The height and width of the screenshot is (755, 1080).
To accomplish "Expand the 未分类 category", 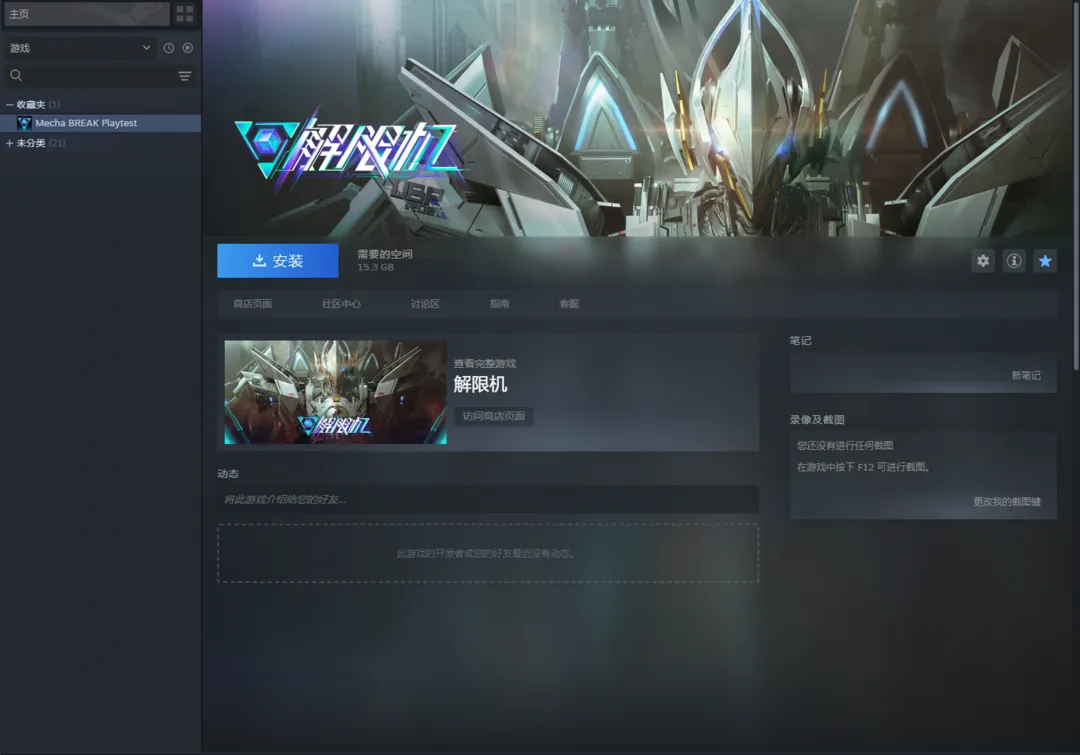I will (10, 143).
